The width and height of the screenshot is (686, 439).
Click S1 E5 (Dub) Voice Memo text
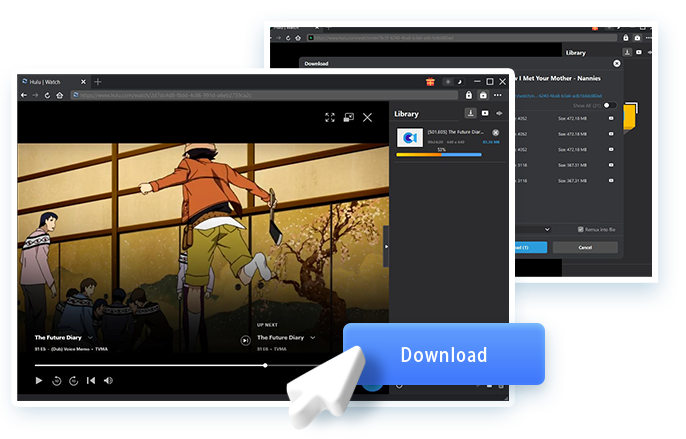click(71, 349)
